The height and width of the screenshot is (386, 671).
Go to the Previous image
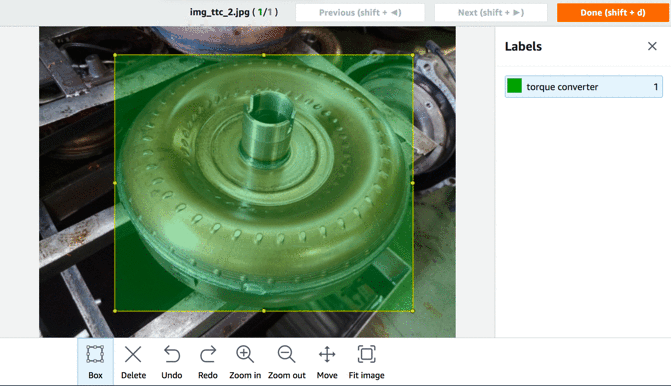point(360,12)
